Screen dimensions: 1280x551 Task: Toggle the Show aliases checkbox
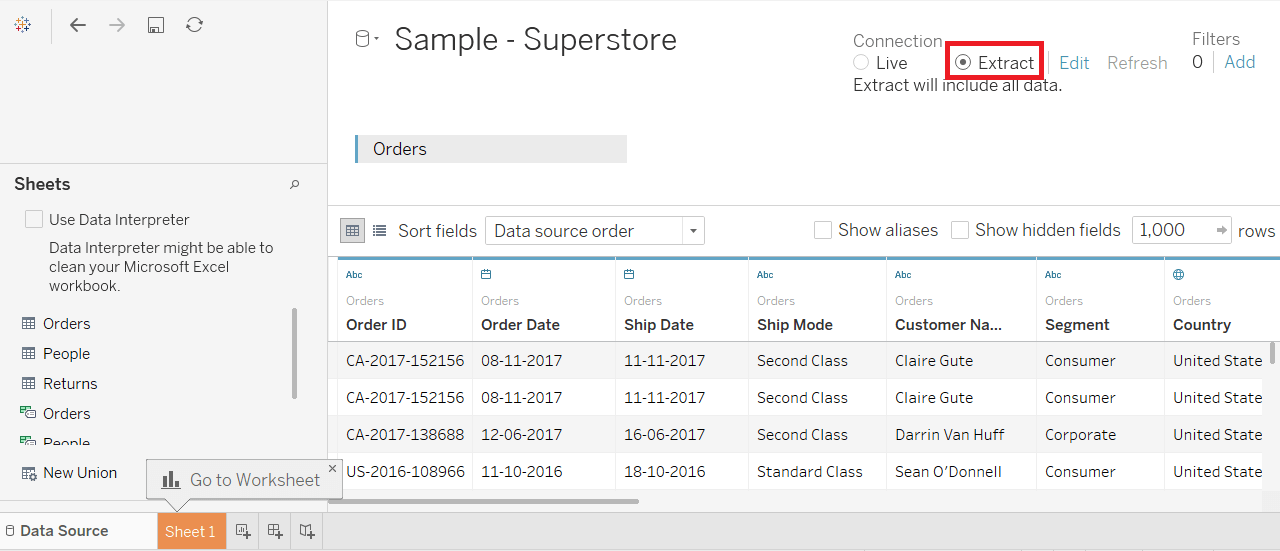[x=823, y=230]
